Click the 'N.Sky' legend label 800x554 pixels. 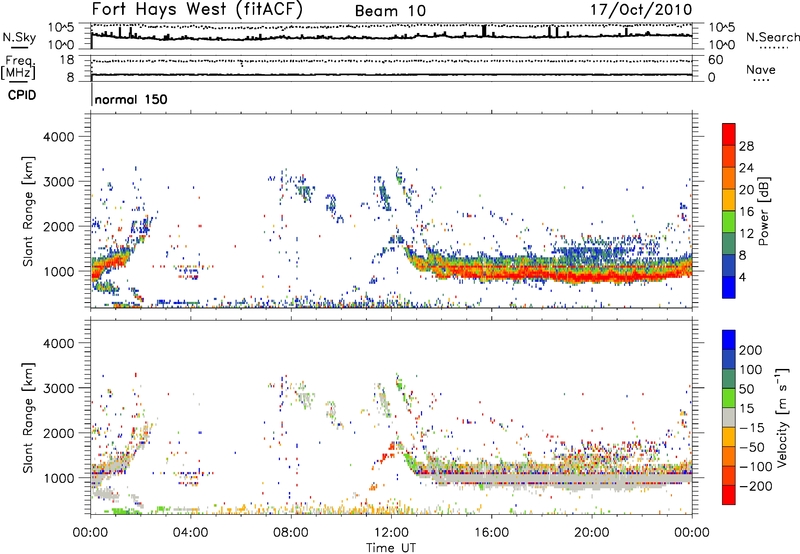[x=19, y=37]
